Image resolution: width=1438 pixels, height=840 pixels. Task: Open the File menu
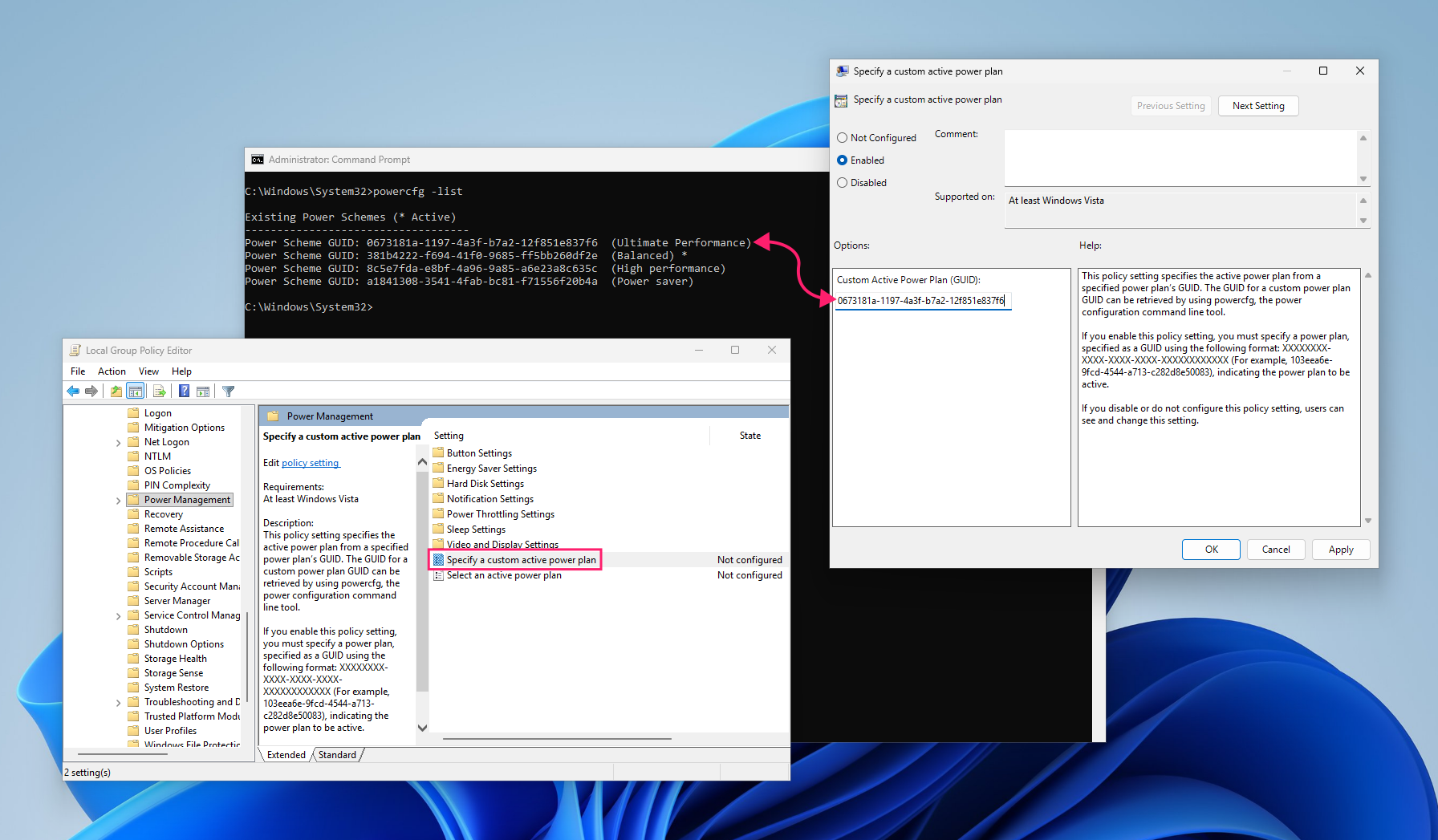pos(78,371)
